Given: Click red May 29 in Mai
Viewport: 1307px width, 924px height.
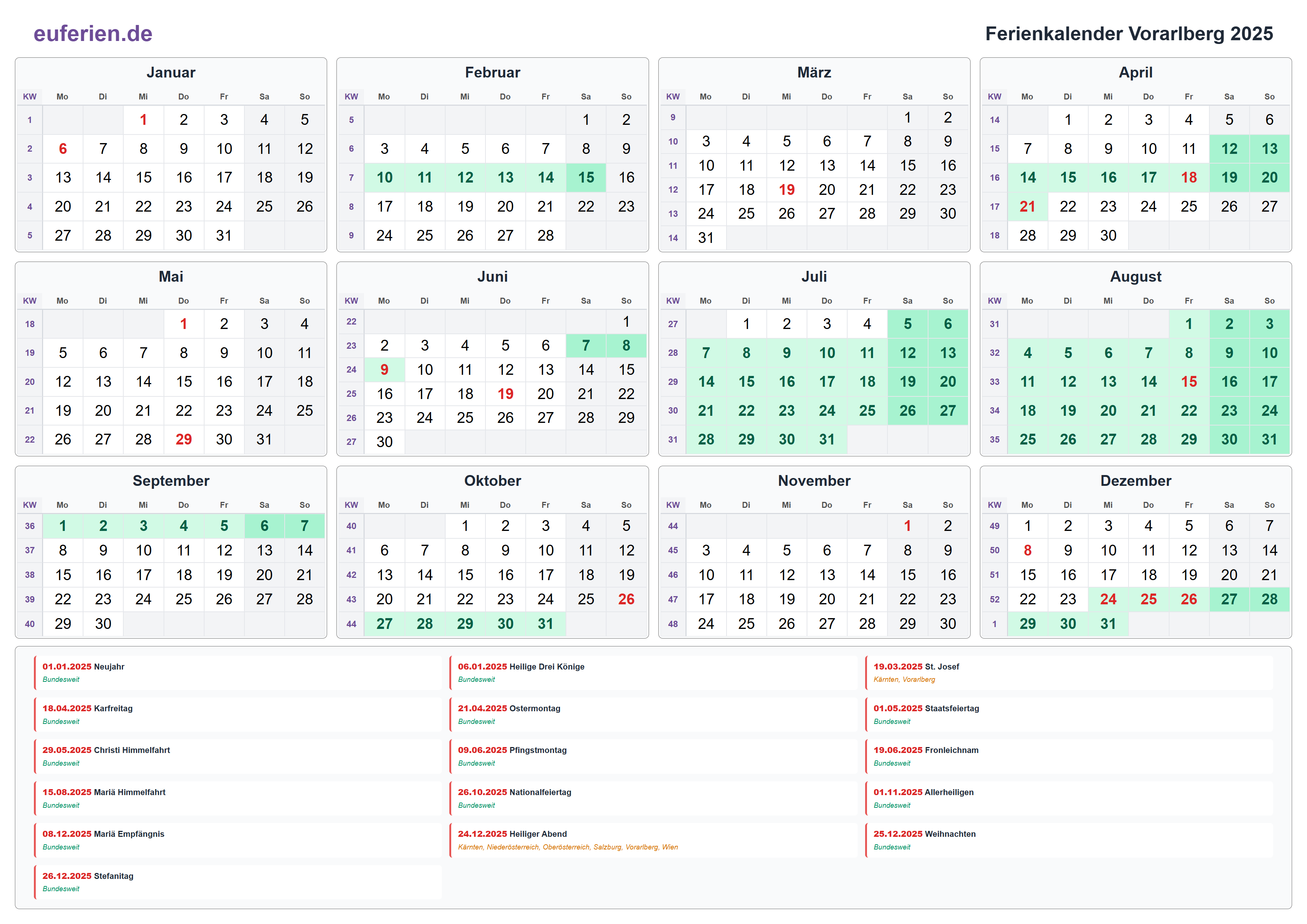Looking at the screenshot, I should (183, 439).
